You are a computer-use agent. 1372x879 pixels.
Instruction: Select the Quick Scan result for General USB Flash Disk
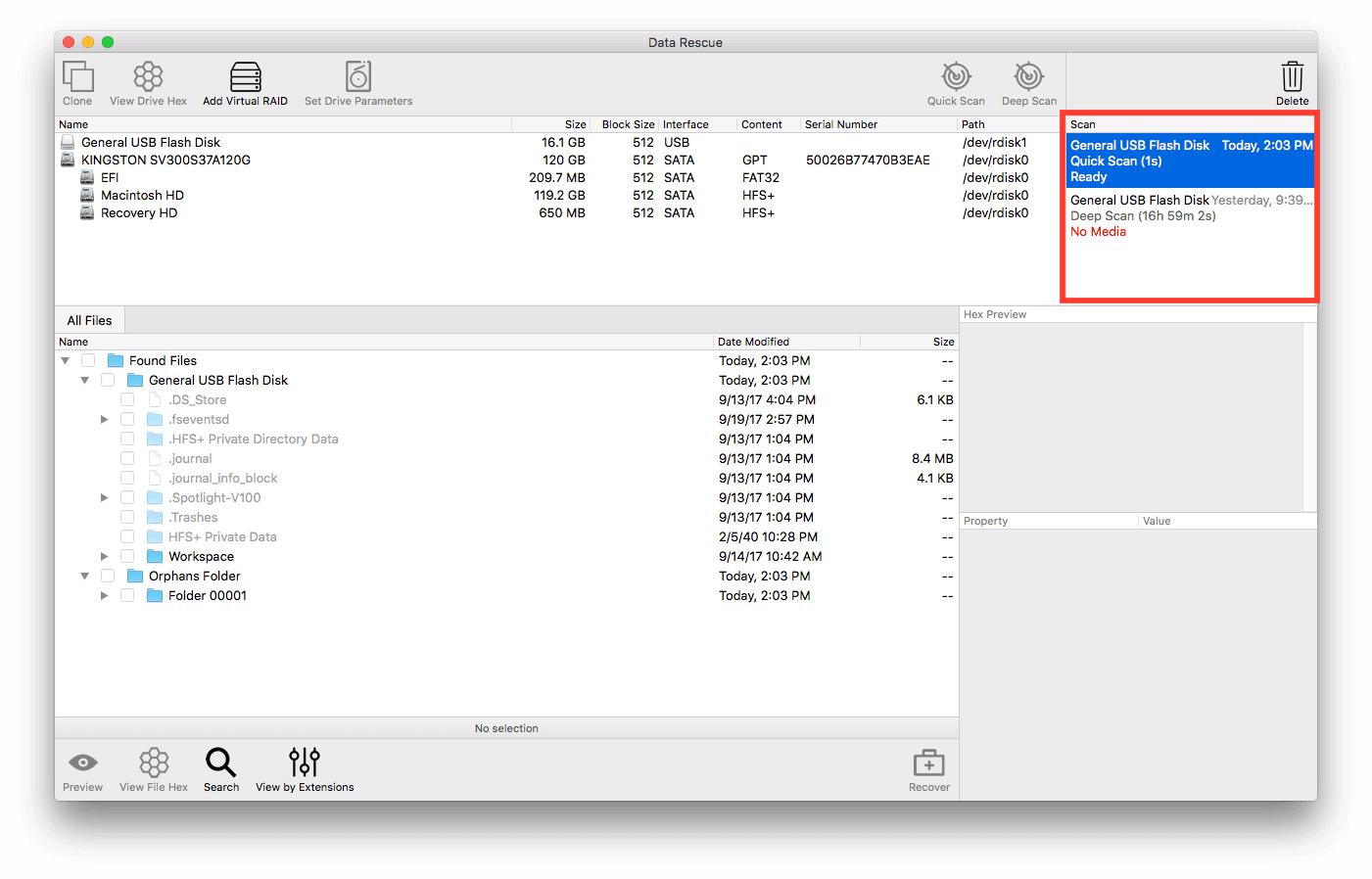point(1189,161)
